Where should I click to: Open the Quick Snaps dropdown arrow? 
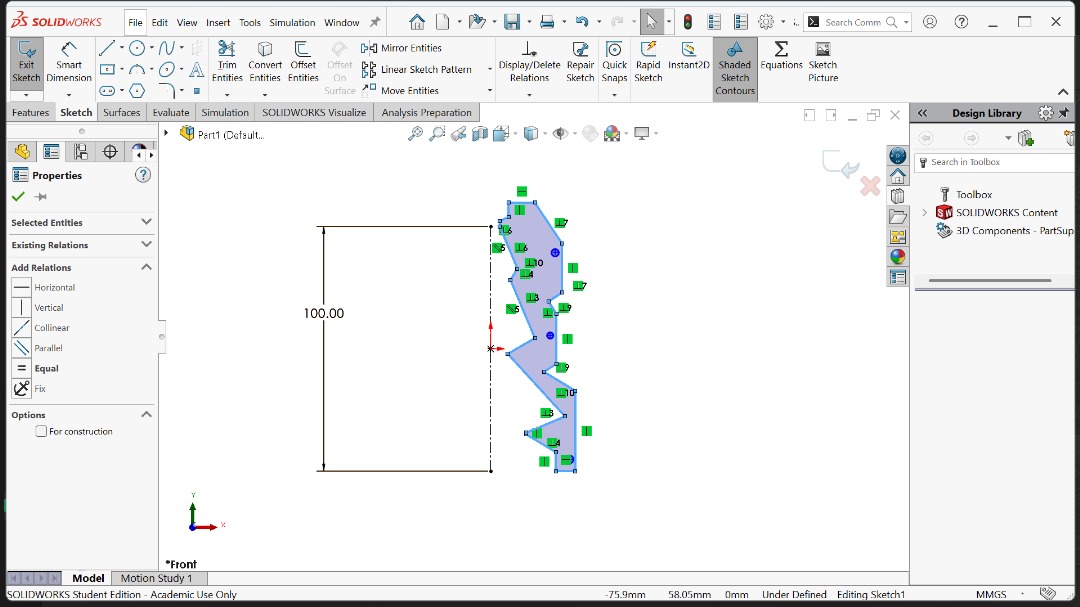(614, 94)
